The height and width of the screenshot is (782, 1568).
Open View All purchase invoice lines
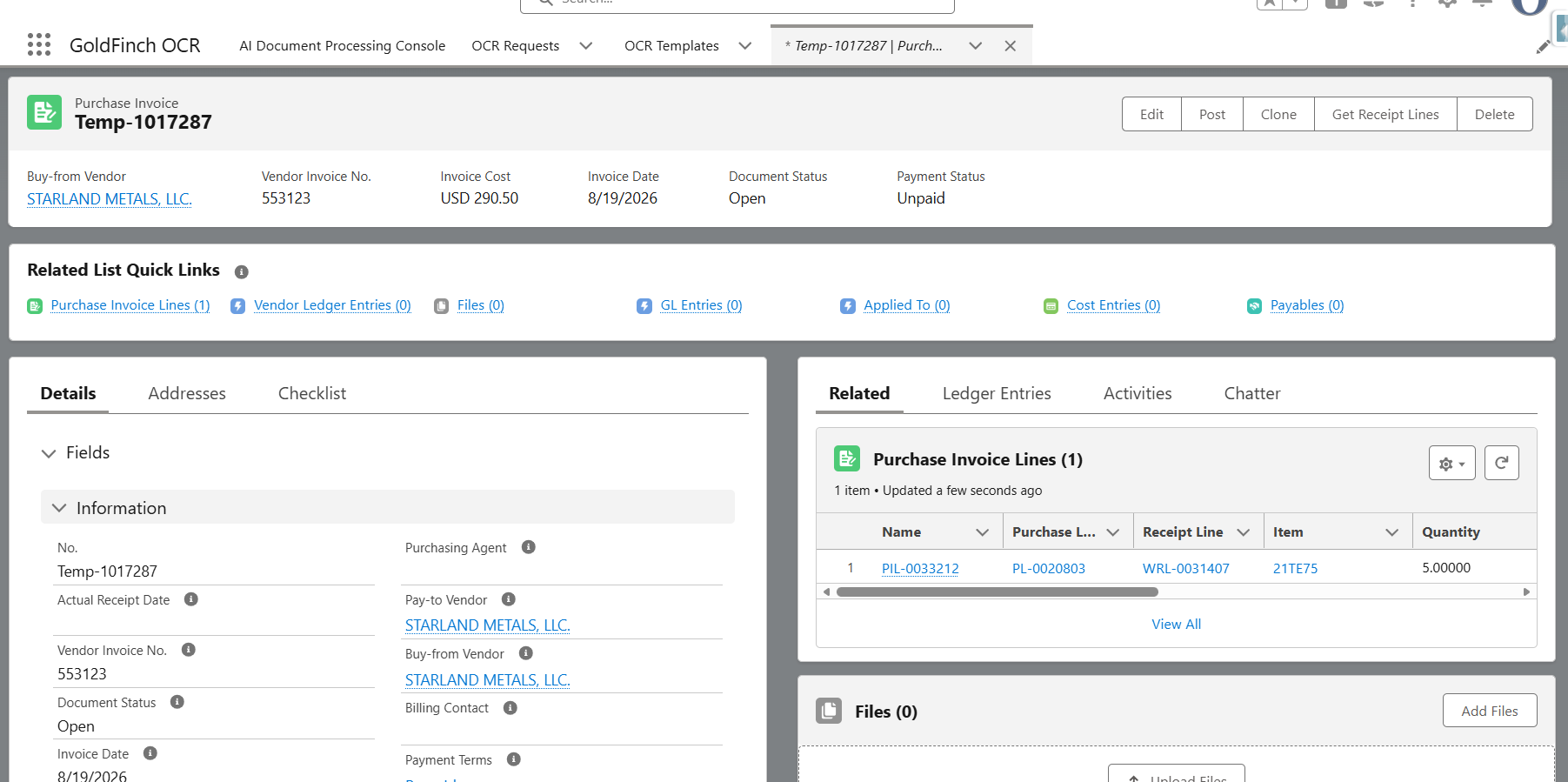click(1176, 624)
